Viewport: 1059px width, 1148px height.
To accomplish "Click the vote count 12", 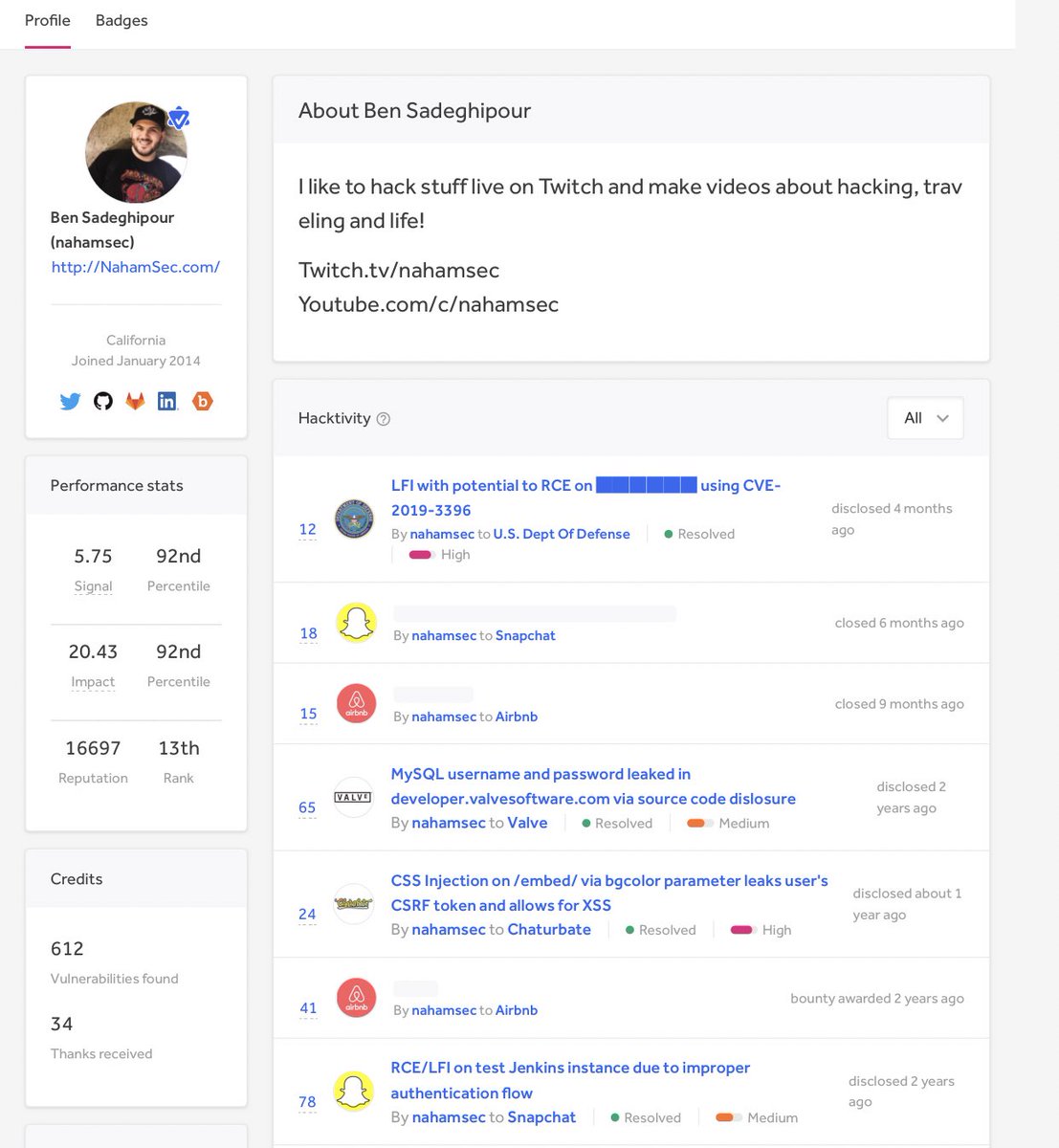I will pyautogui.click(x=307, y=529).
